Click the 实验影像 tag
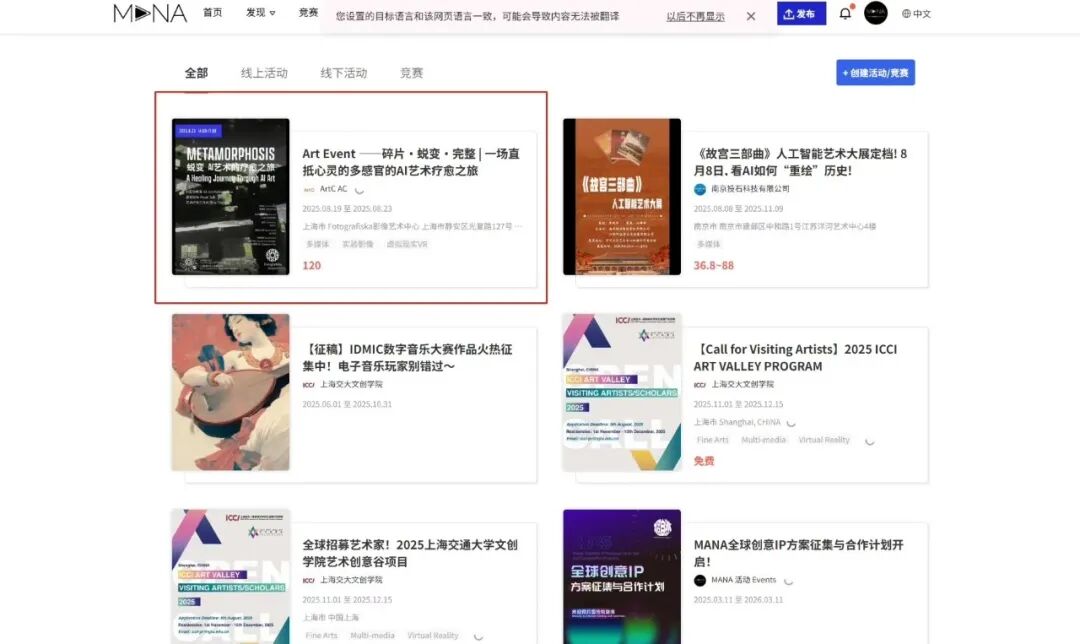The width and height of the screenshot is (1080, 644). click(x=357, y=244)
